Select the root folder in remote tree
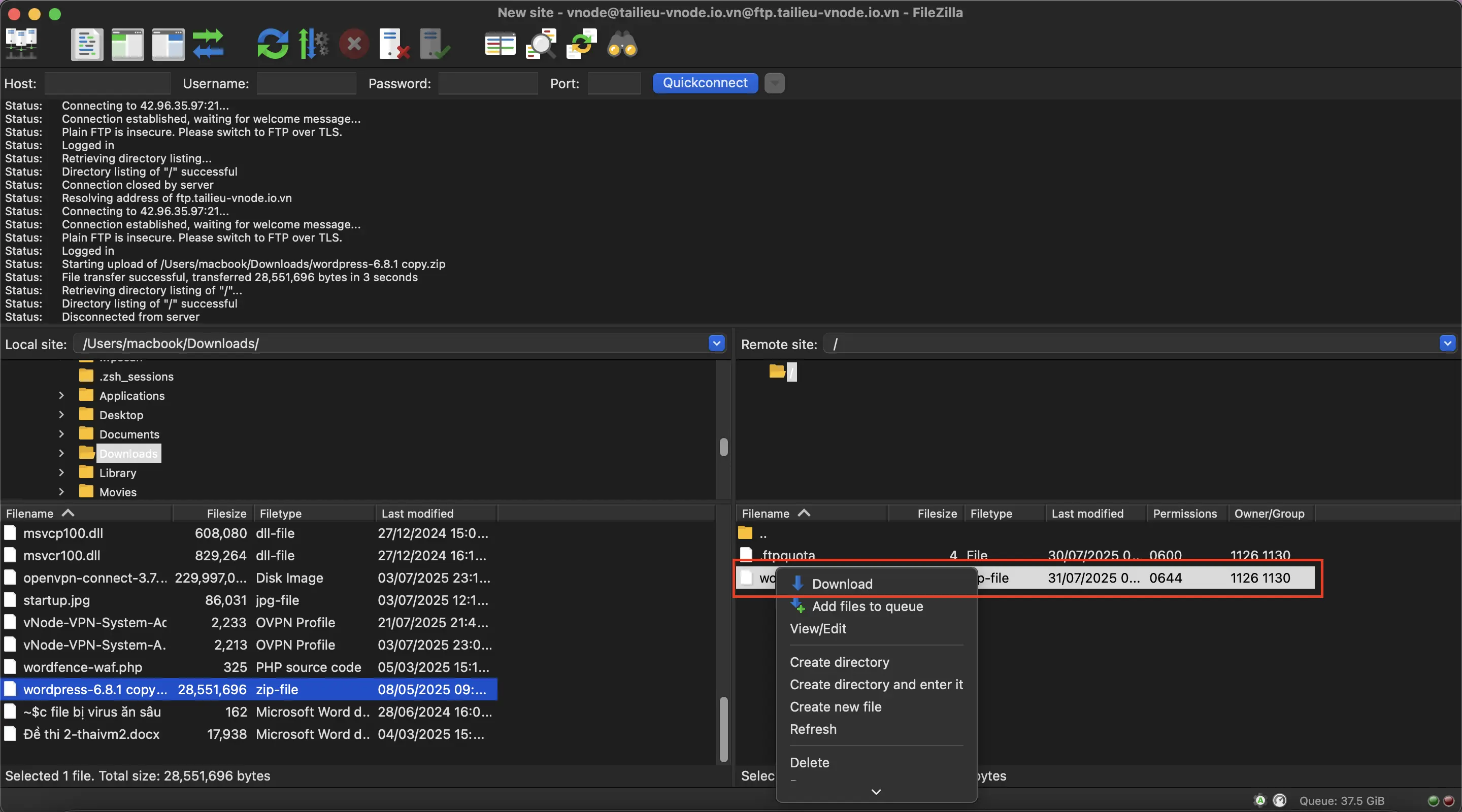 [792, 371]
